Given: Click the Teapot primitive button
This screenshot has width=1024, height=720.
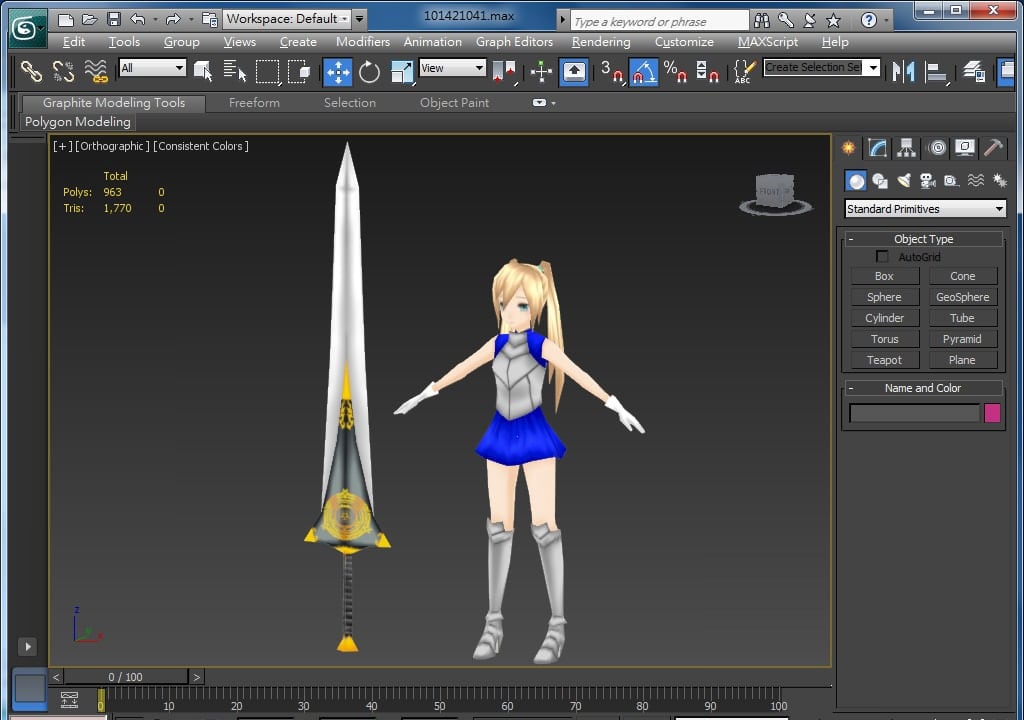Looking at the screenshot, I should click(x=884, y=360).
